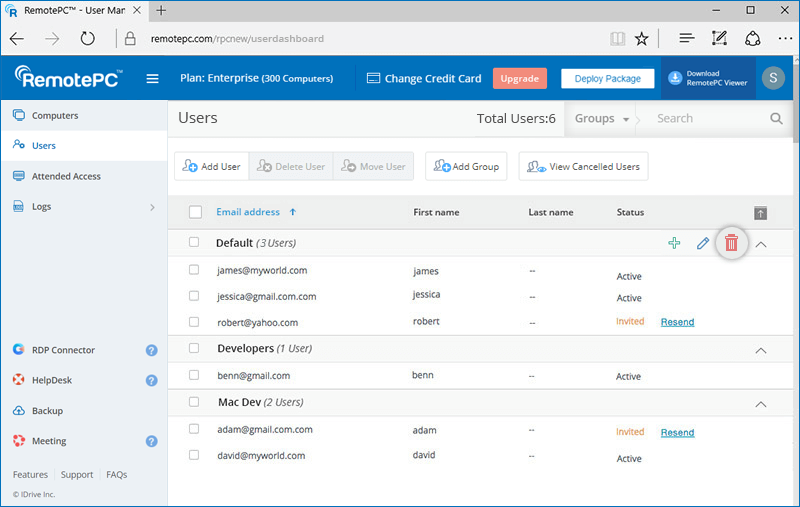Open the Groups dropdown
This screenshot has height=507, width=800.
coord(601,118)
